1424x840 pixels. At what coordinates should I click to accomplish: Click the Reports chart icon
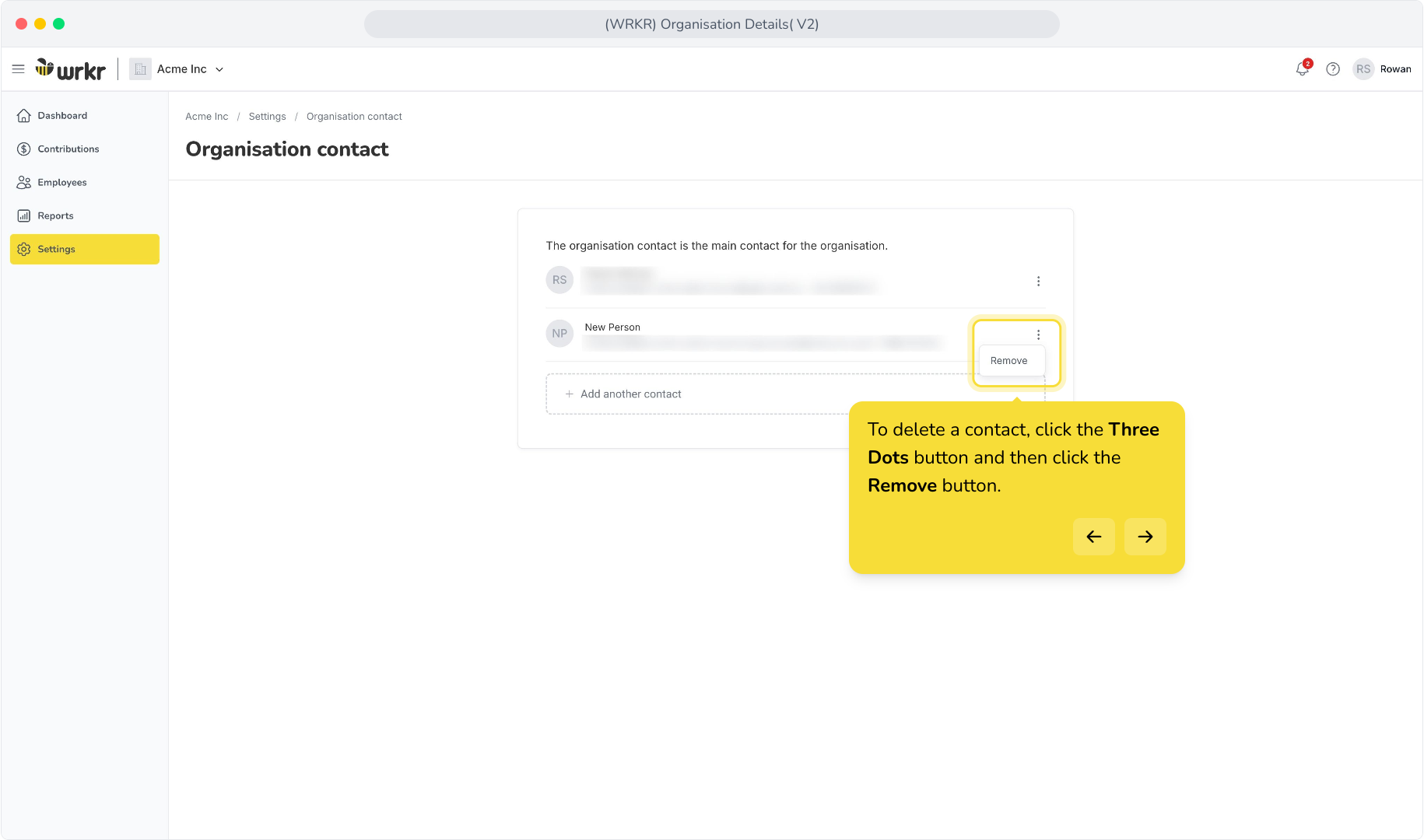click(x=24, y=216)
